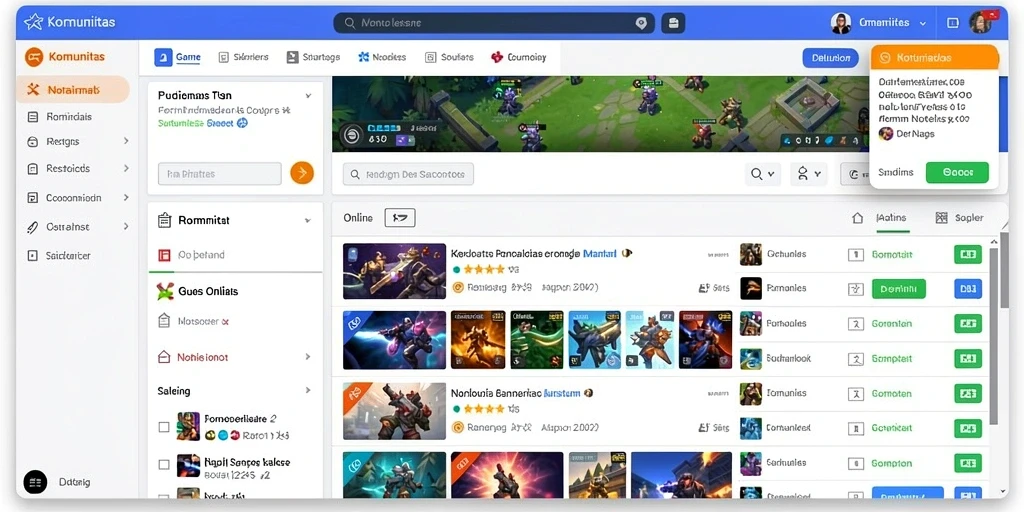Switch to the Iatins tab
The image size is (1024, 512).
pos(891,218)
